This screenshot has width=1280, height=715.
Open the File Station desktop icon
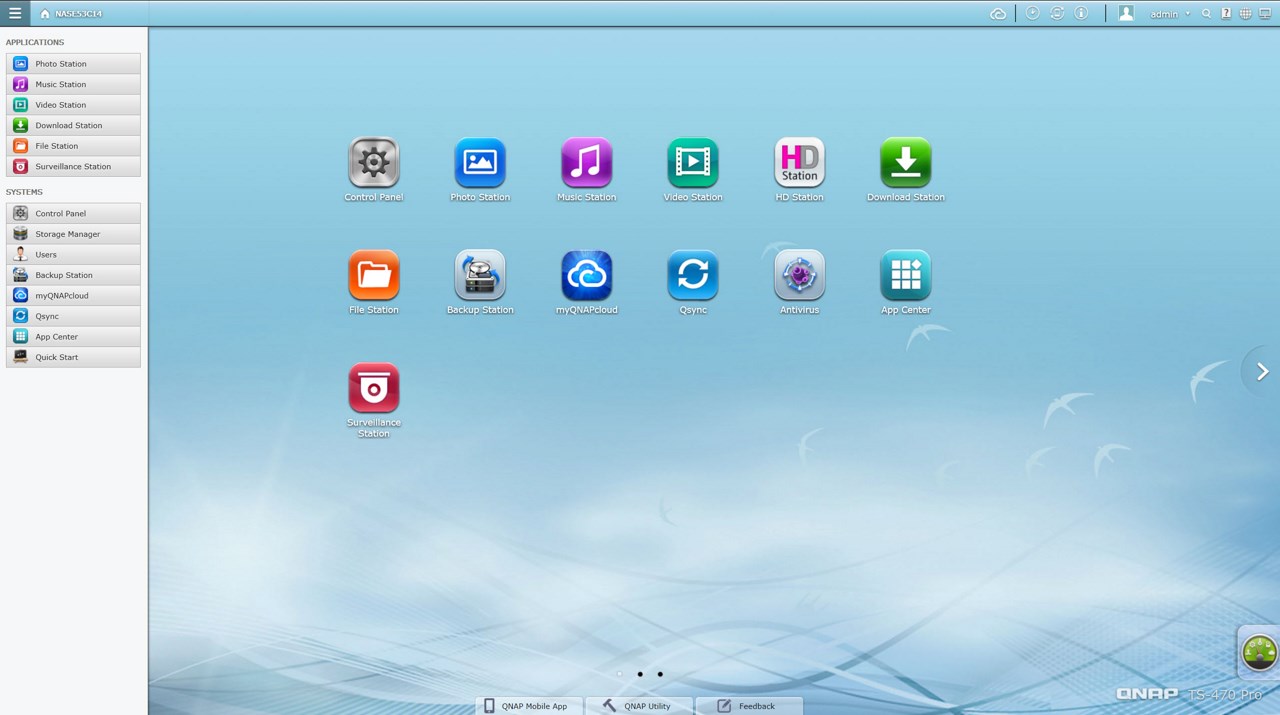point(374,275)
